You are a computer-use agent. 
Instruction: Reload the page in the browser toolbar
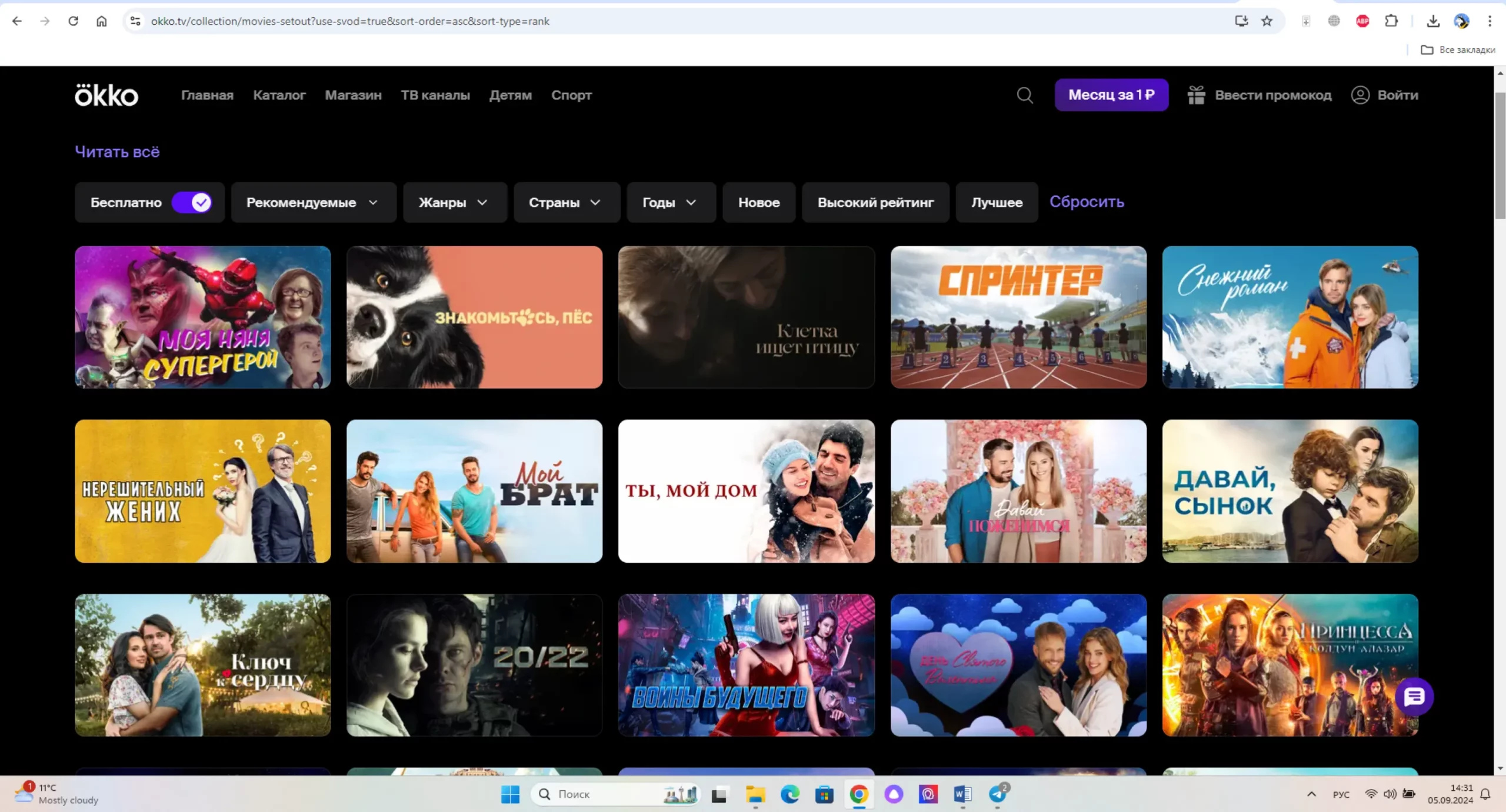[73, 21]
